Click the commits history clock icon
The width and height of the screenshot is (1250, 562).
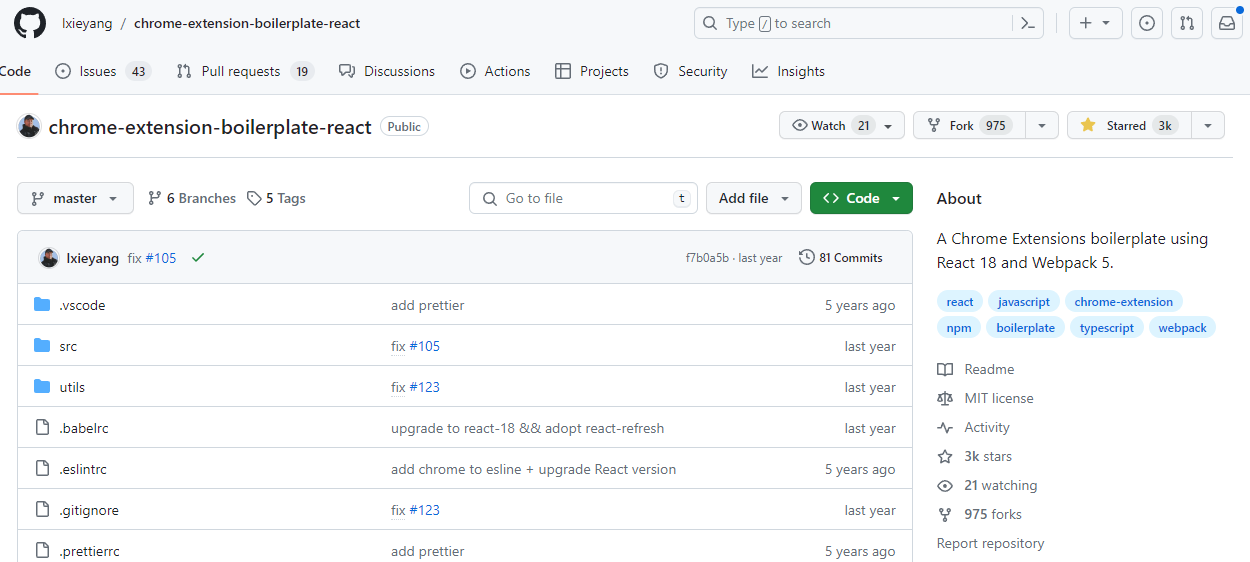coord(807,258)
